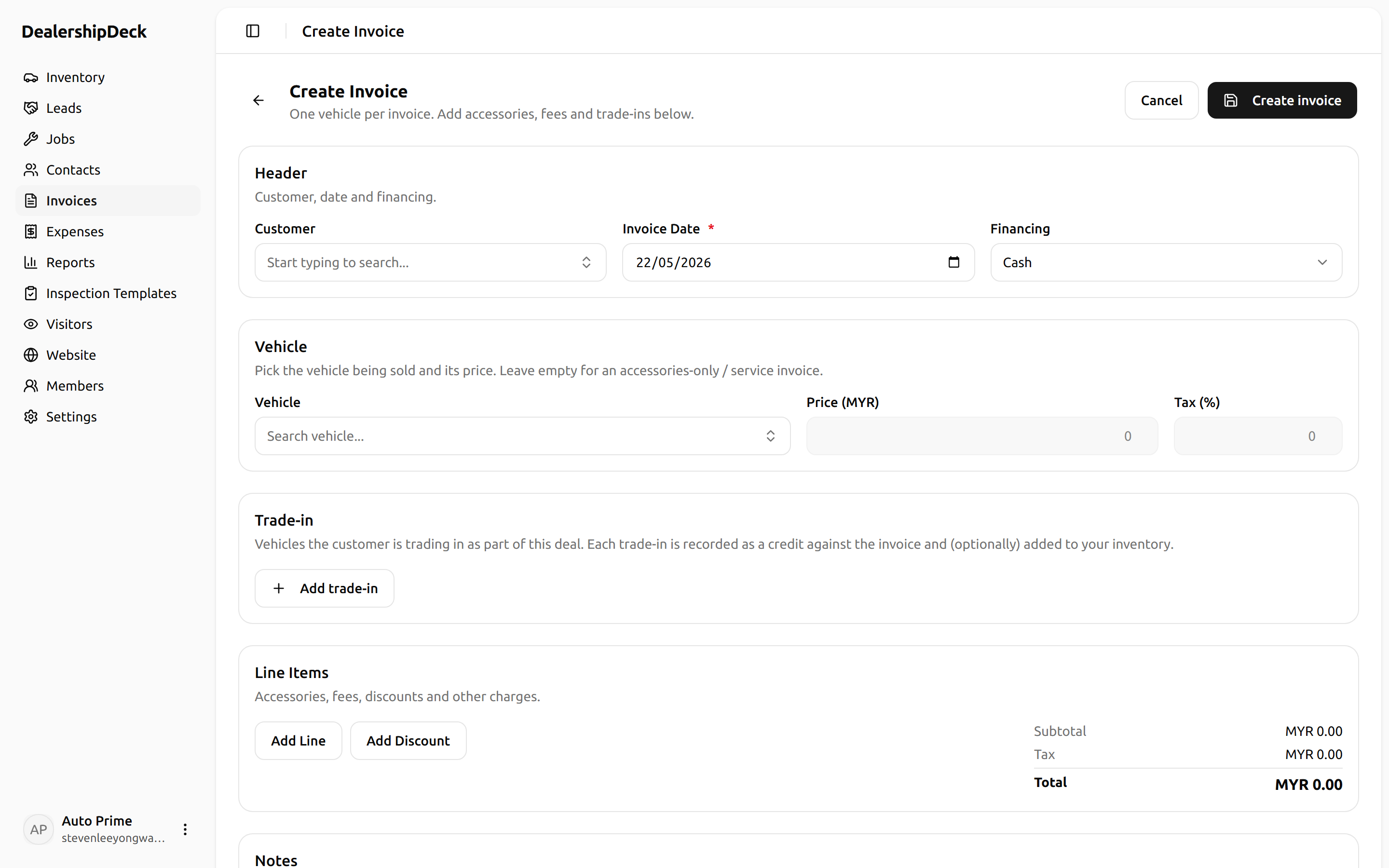The width and height of the screenshot is (1389, 868).
Task: Click the Auto Prime account name
Action: click(x=97, y=821)
